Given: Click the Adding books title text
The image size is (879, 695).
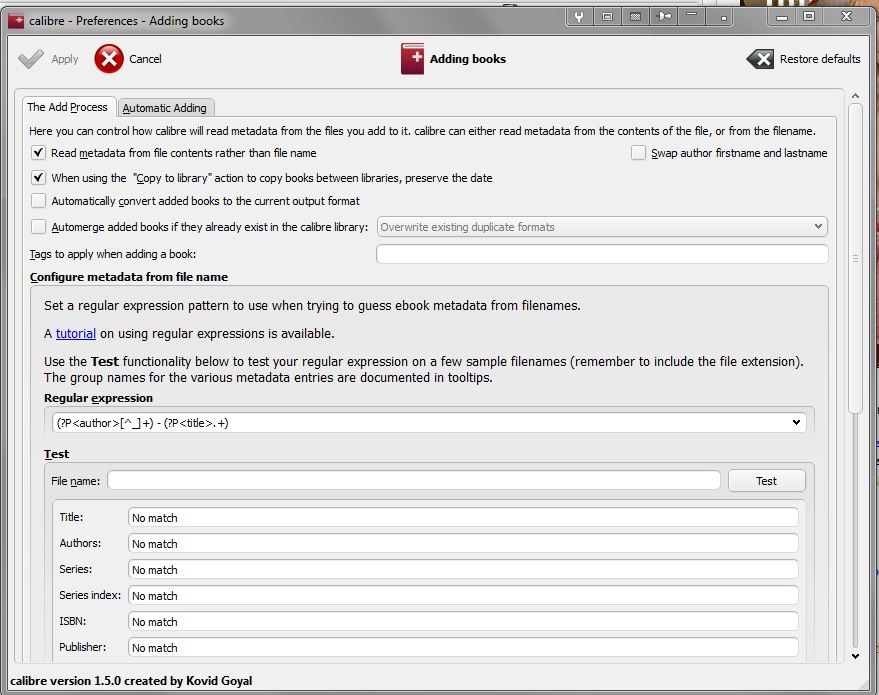Looking at the screenshot, I should tap(468, 59).
